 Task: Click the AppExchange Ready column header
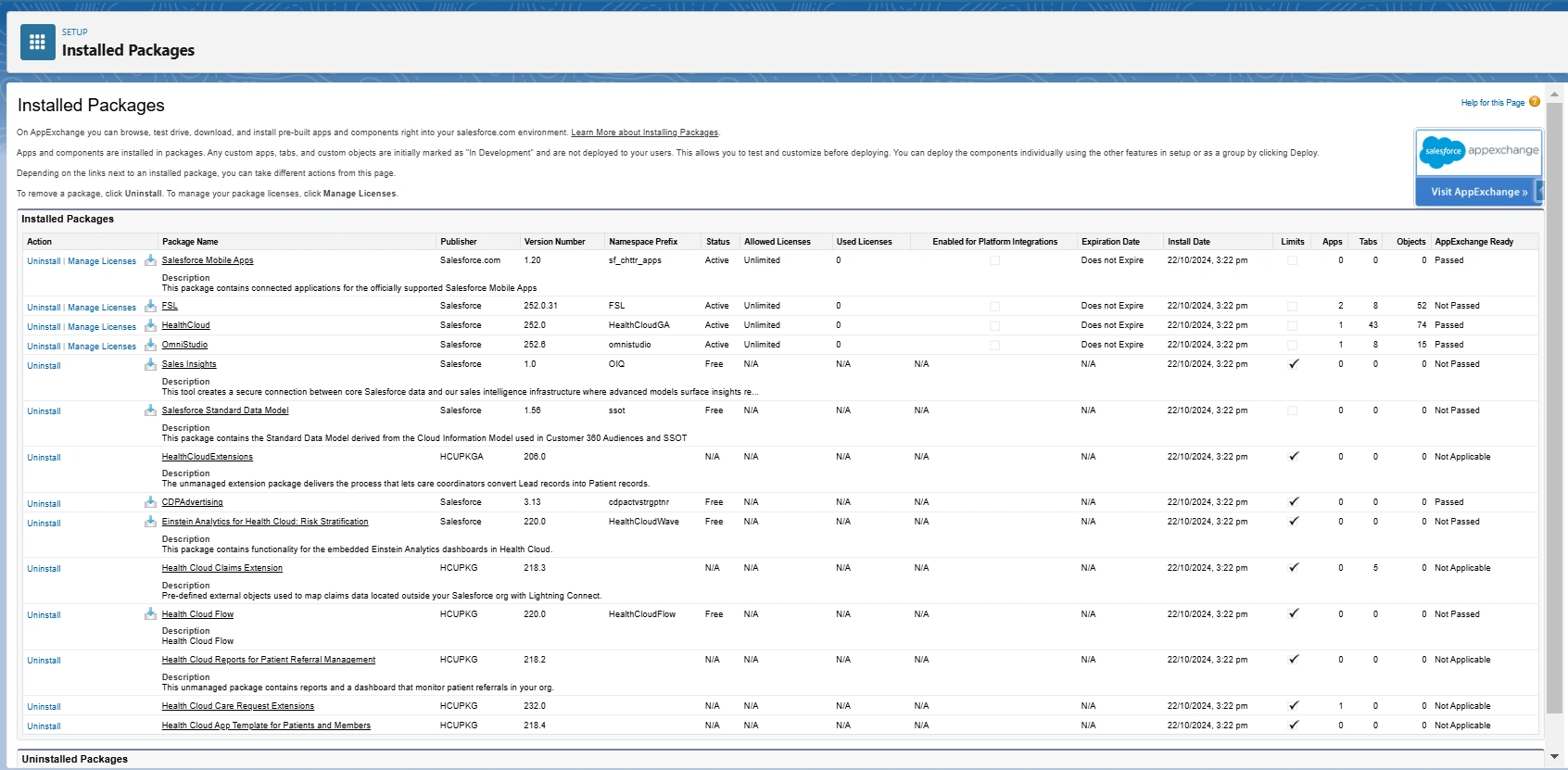pos(1473,242)
